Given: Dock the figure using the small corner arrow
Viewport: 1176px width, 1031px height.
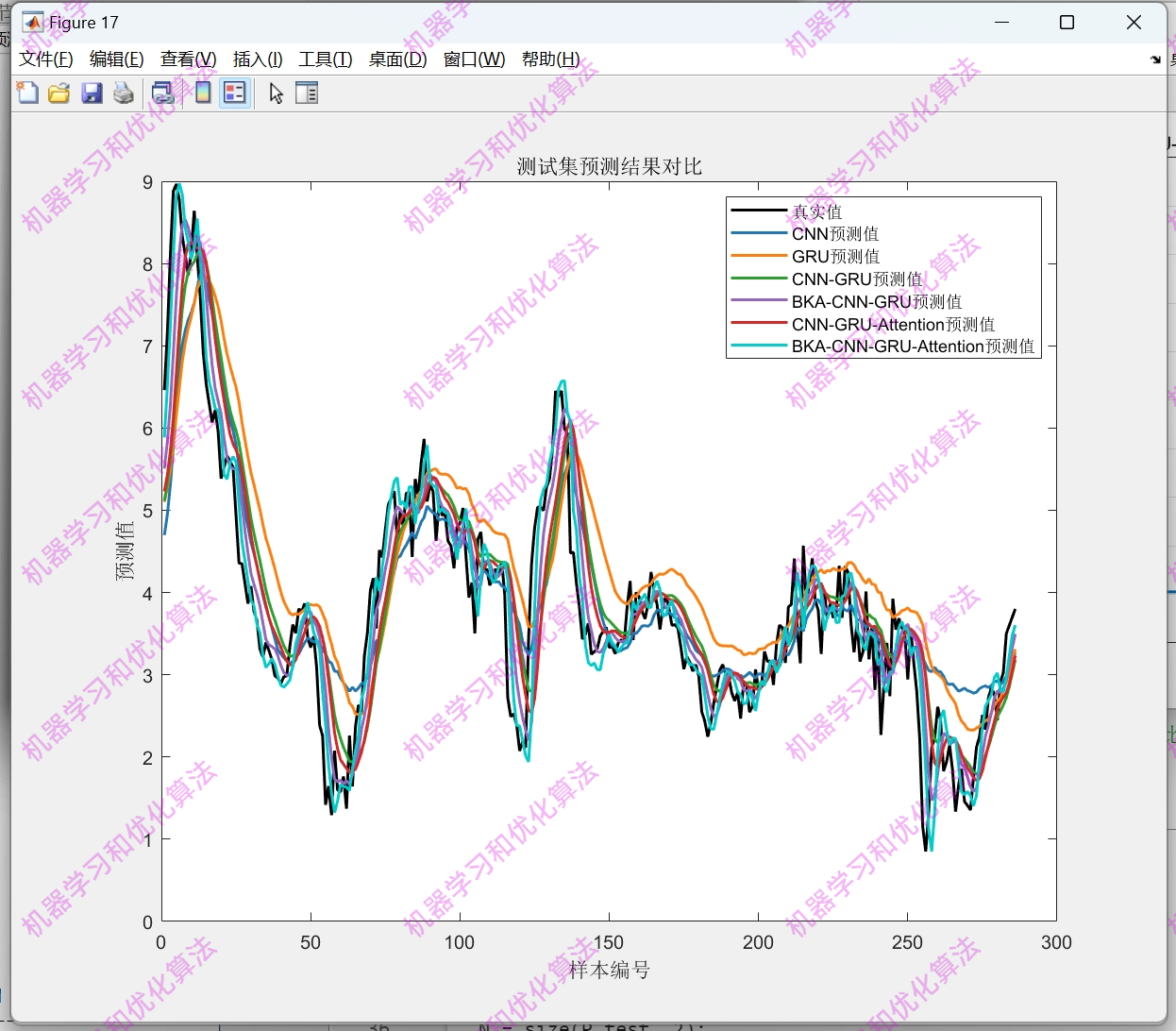Looking at the screenshot, I should 1156,59.
